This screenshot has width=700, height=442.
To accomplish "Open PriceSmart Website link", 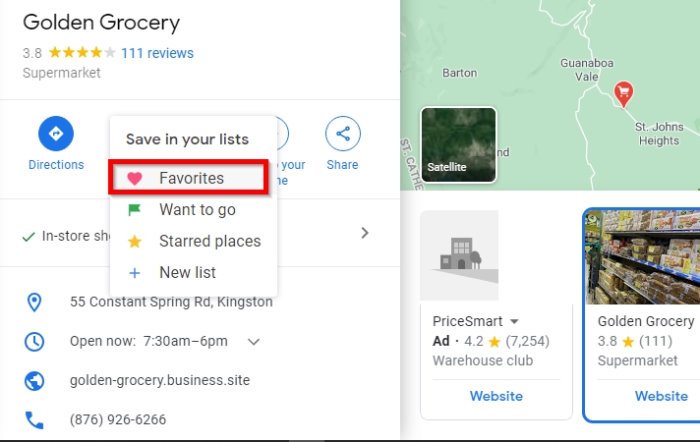I will [496, 396].
